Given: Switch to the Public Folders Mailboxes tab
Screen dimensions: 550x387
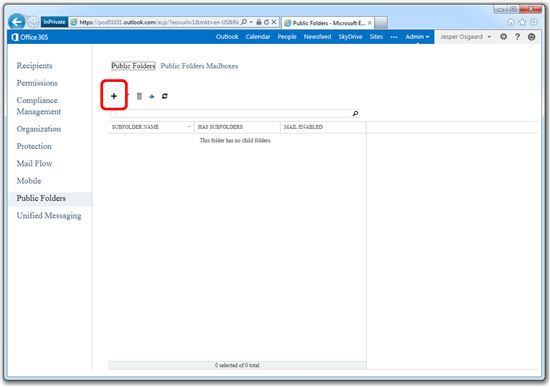Looking at the screenshot, I should point(199,66).
